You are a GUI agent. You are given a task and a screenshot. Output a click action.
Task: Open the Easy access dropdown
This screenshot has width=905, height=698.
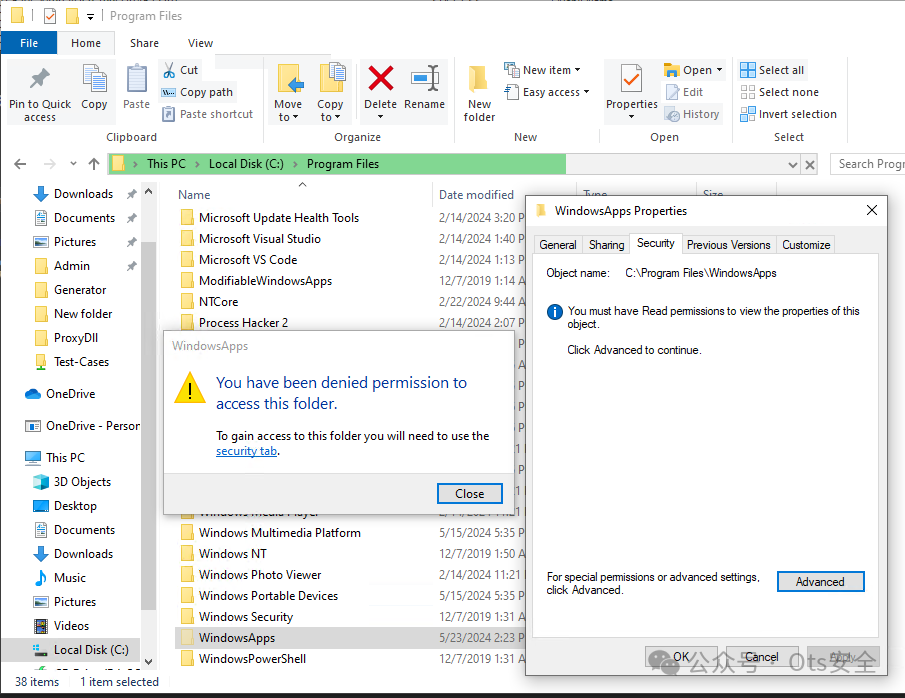[547, 92]
